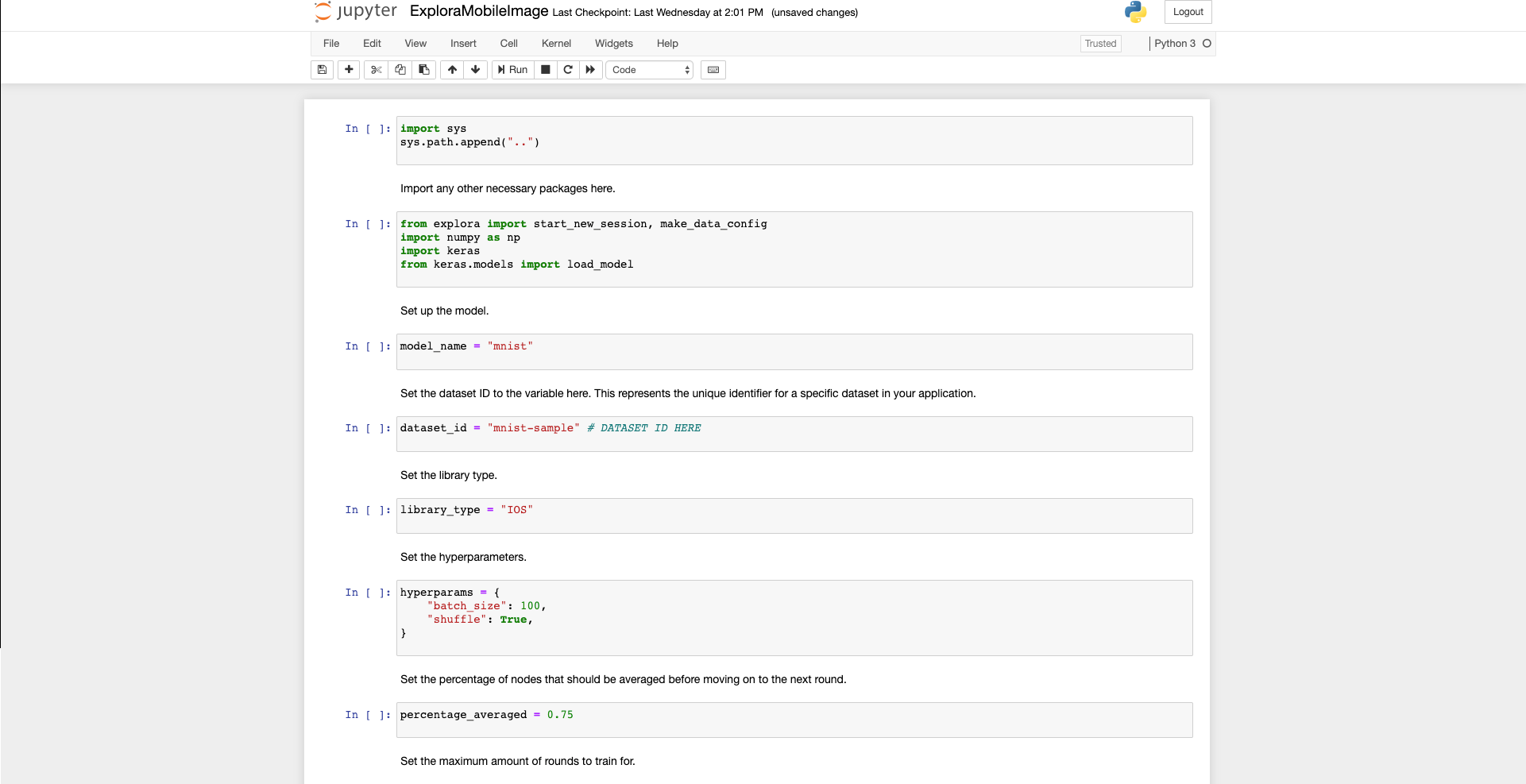Paste cells below
Viewport: 1526px width, 784px height.
(x=424, y=70)
